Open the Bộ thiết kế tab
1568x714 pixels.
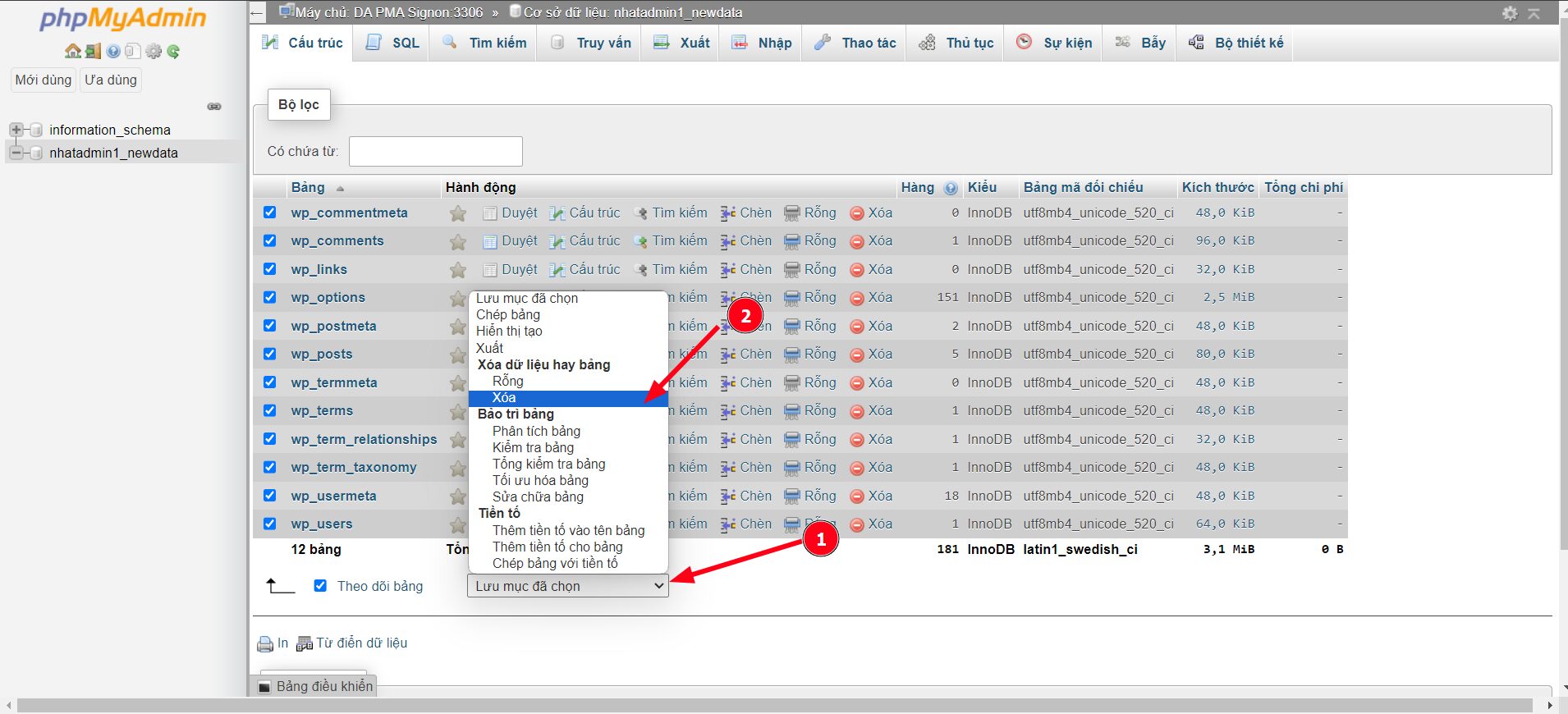(1236, 43)
